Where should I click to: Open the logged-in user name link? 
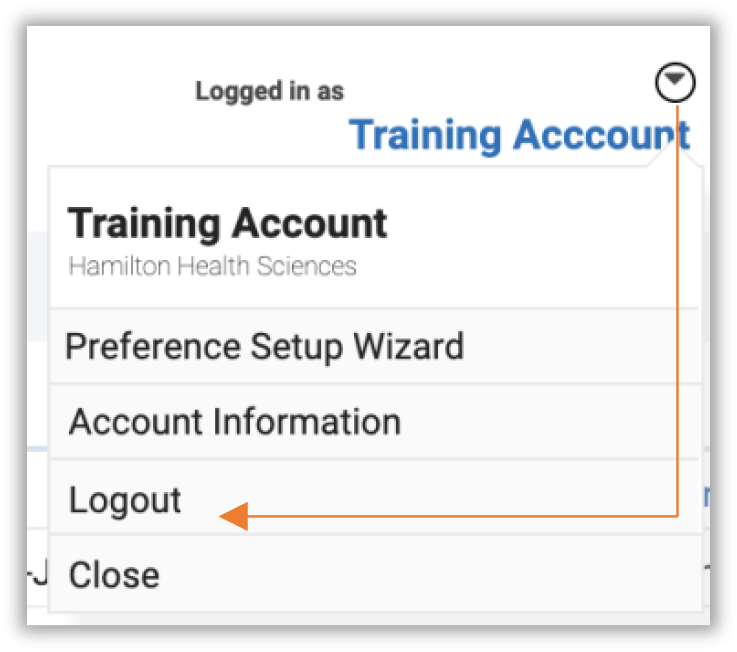[x=519, y=136]
